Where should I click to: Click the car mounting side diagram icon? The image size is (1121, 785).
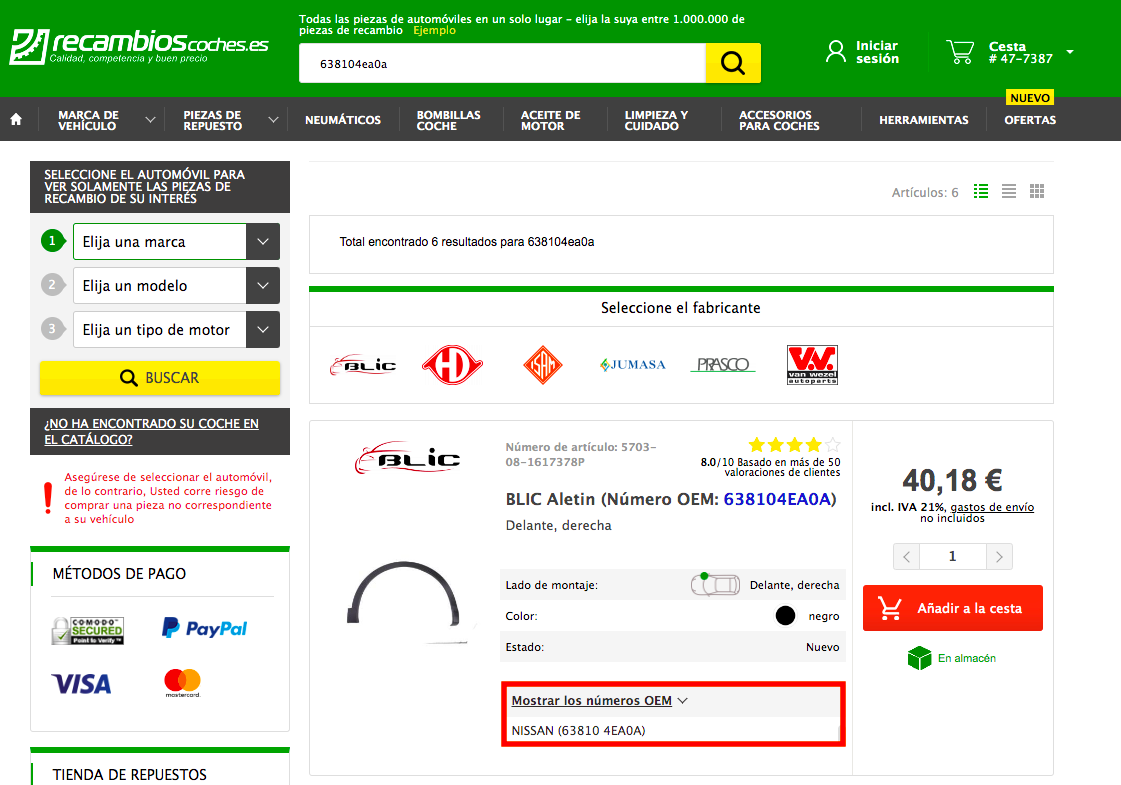[715, 584]
